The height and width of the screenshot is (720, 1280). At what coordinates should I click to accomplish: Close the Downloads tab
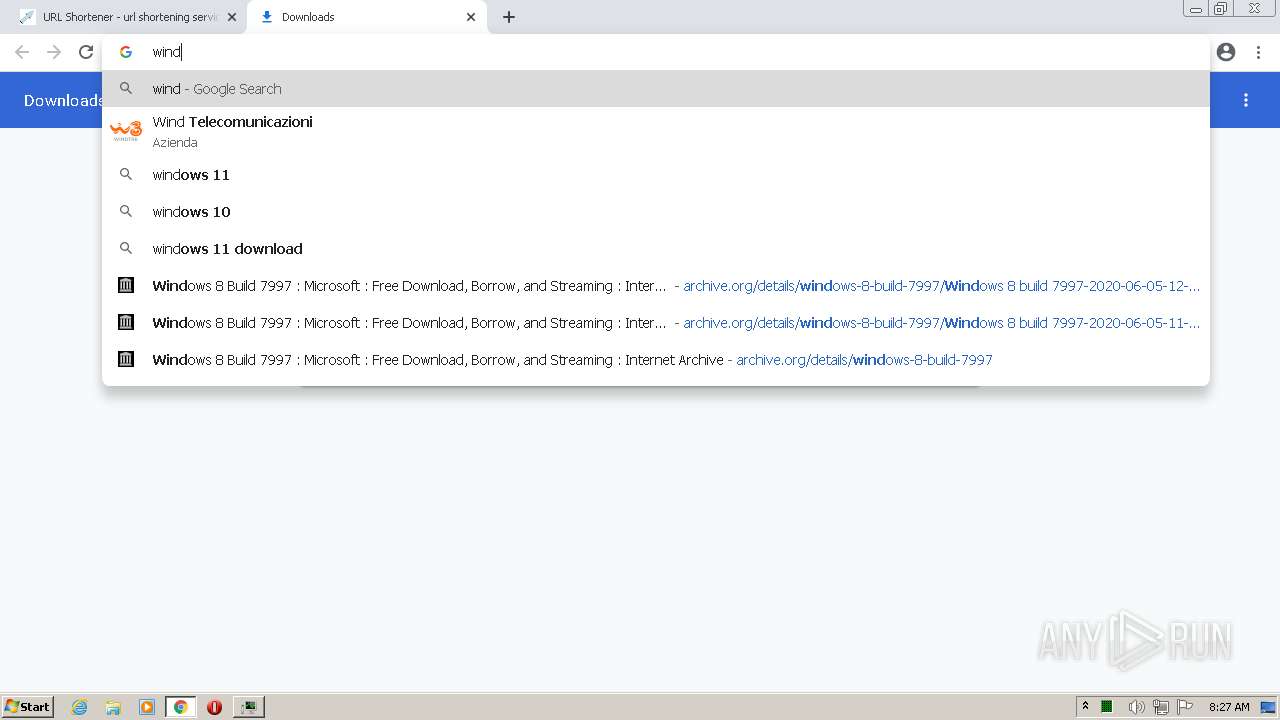(x=471, y=17)
